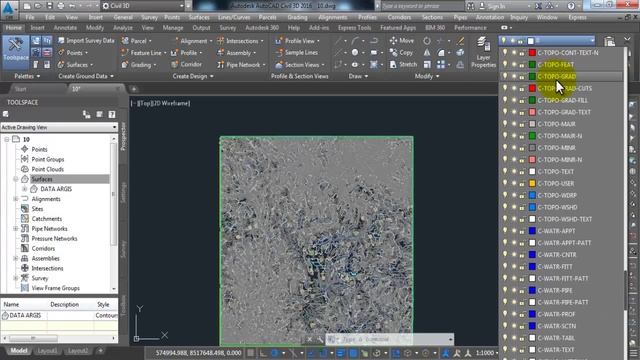Click the line draw tool in Draw panel
Screen dimensions: 640x360
[x=338, y=41]
